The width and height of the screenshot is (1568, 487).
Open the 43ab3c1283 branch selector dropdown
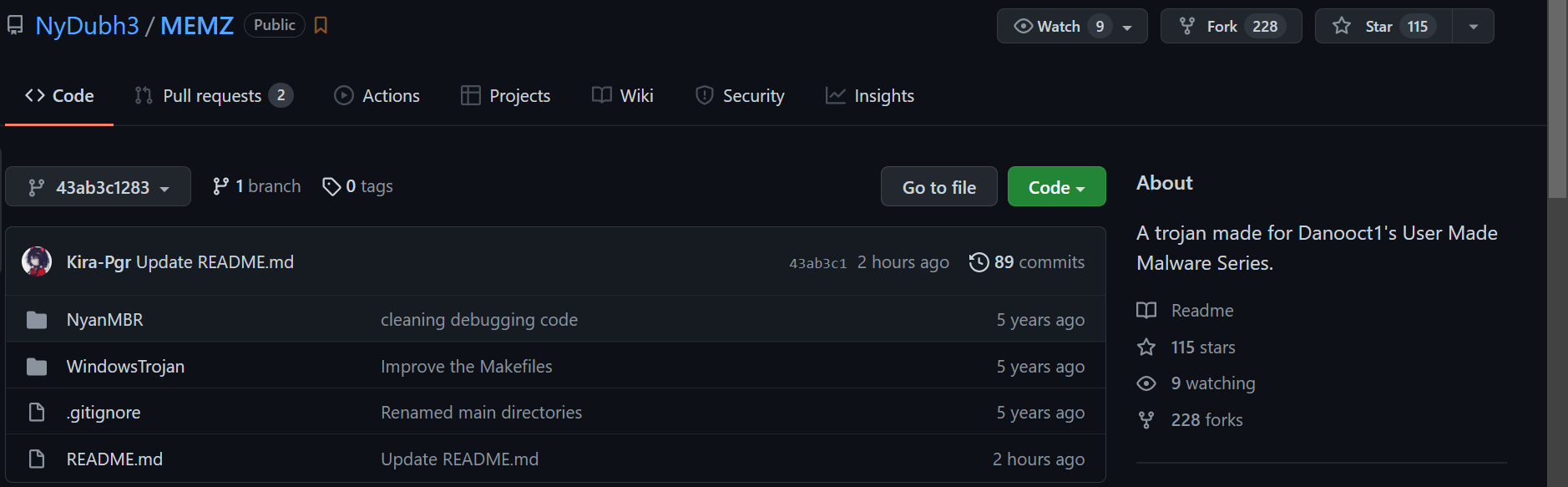pos(99,187)
